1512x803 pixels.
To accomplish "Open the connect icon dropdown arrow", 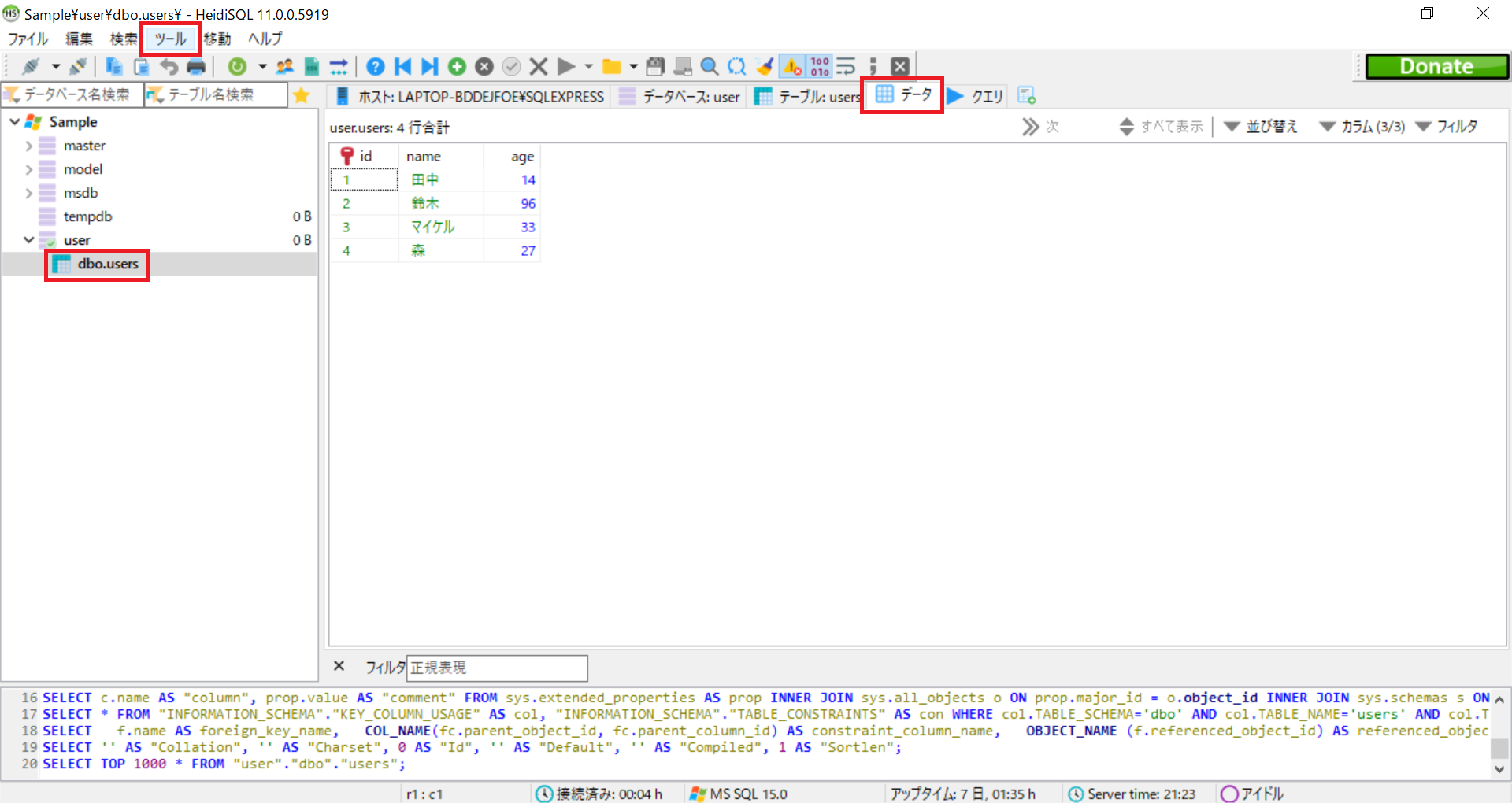I will pos(55,67).
